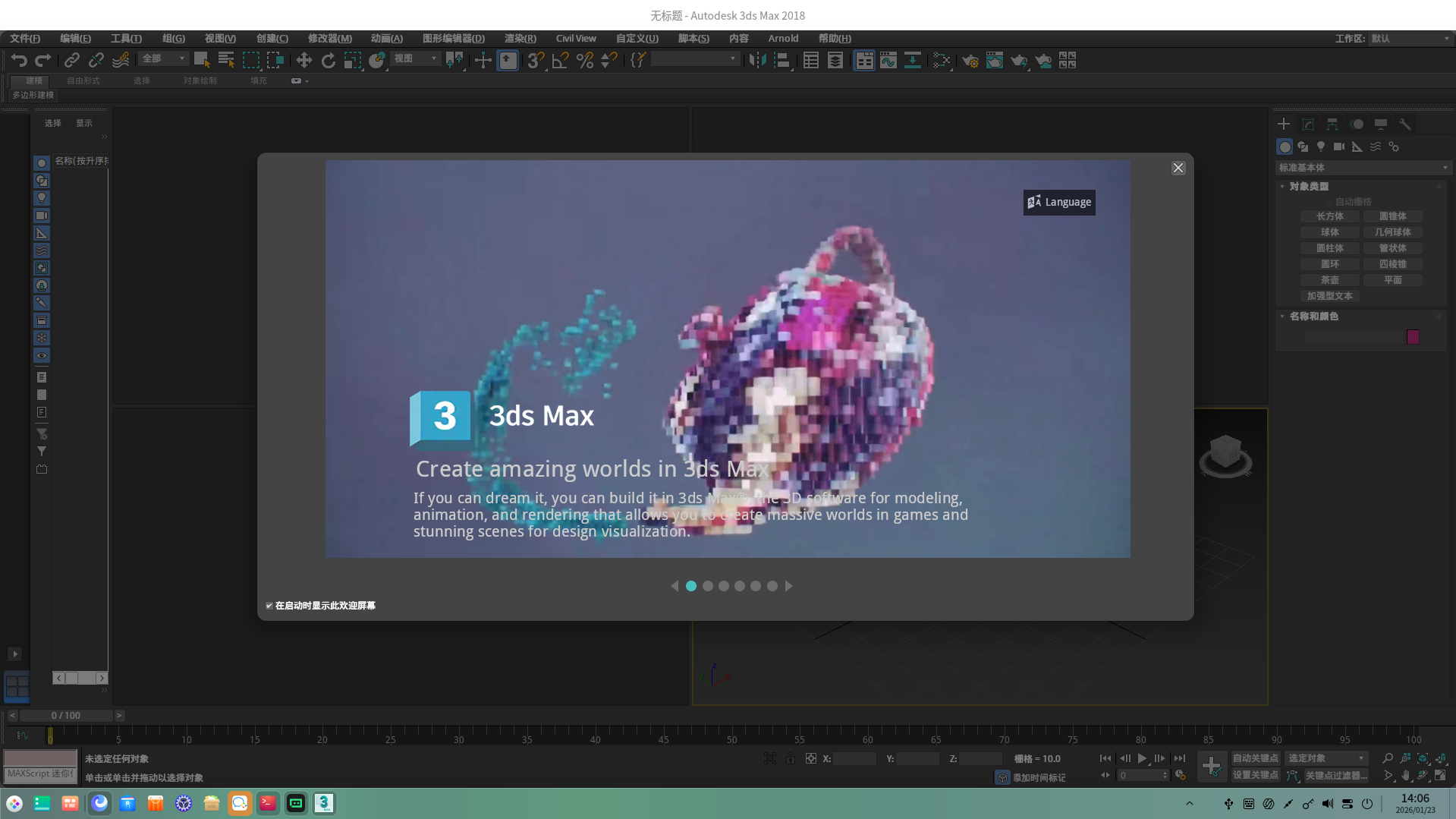Click the Undo arrow icon
1456x819 pixels.
pos(19,60)
